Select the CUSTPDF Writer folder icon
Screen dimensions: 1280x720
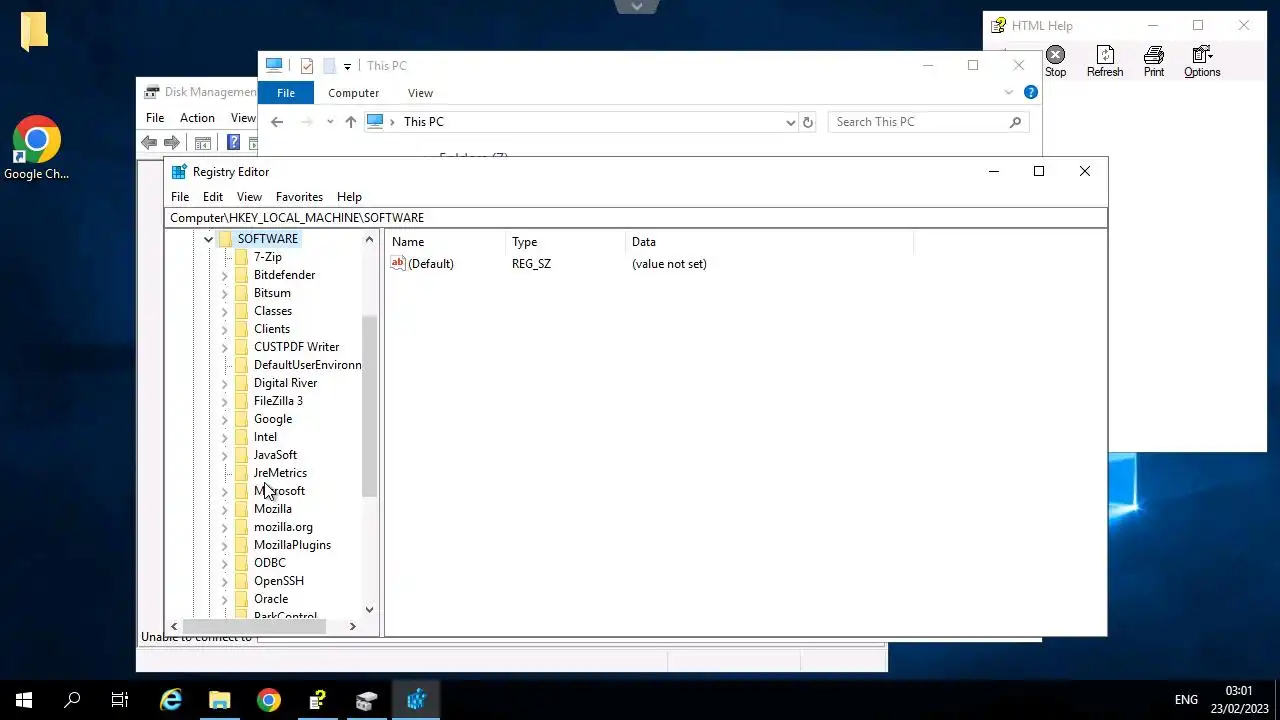[x=241, y=347]
